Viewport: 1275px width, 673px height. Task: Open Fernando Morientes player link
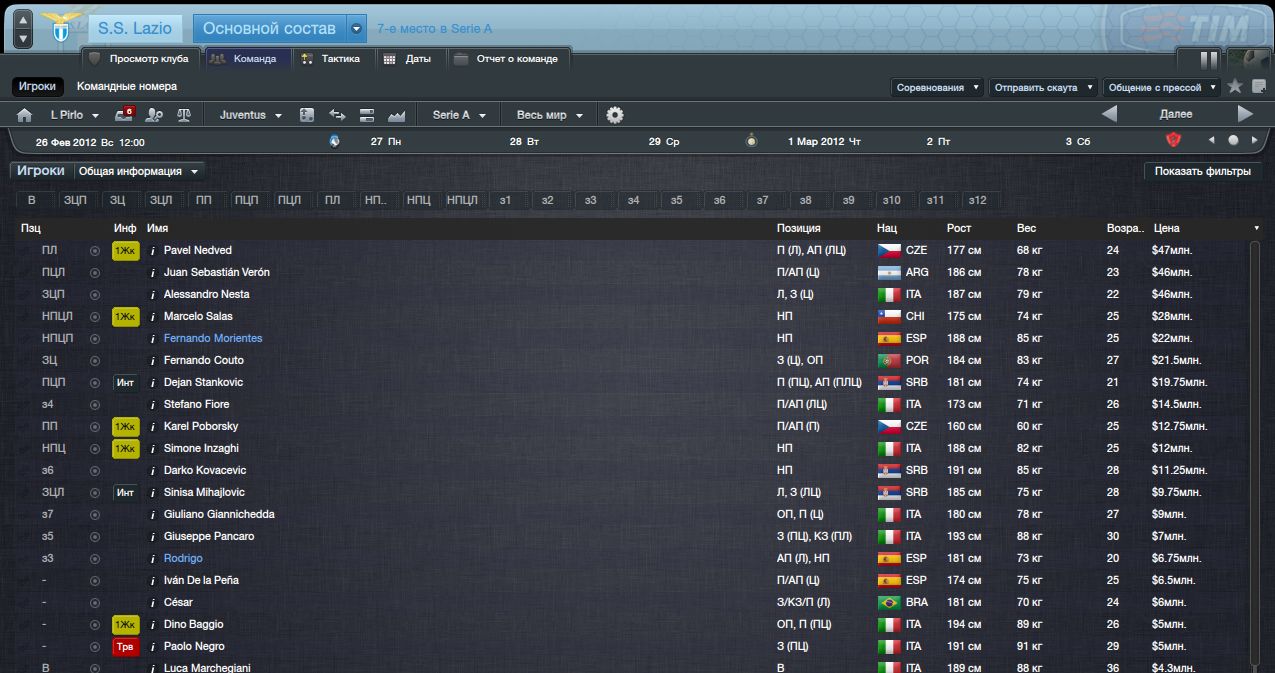pos(213,338)
